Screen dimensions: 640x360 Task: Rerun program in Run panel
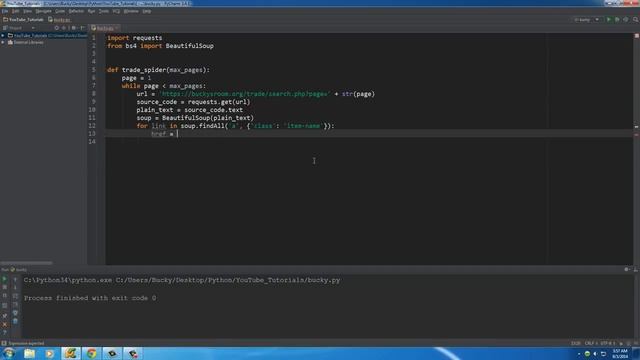pyautogui.click(x=4, y=280)
